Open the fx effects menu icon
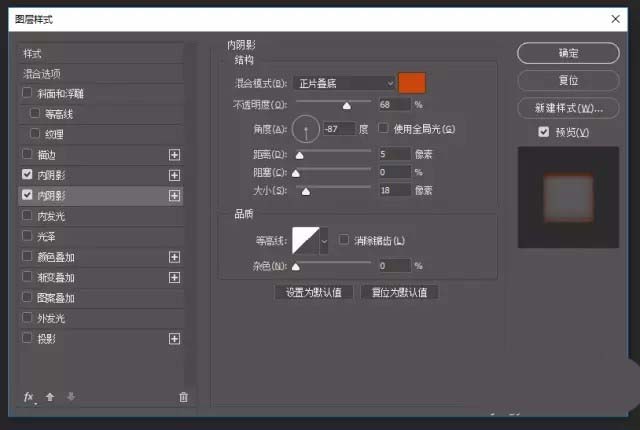Screen dimensions: 640x430 pos(29,397)
